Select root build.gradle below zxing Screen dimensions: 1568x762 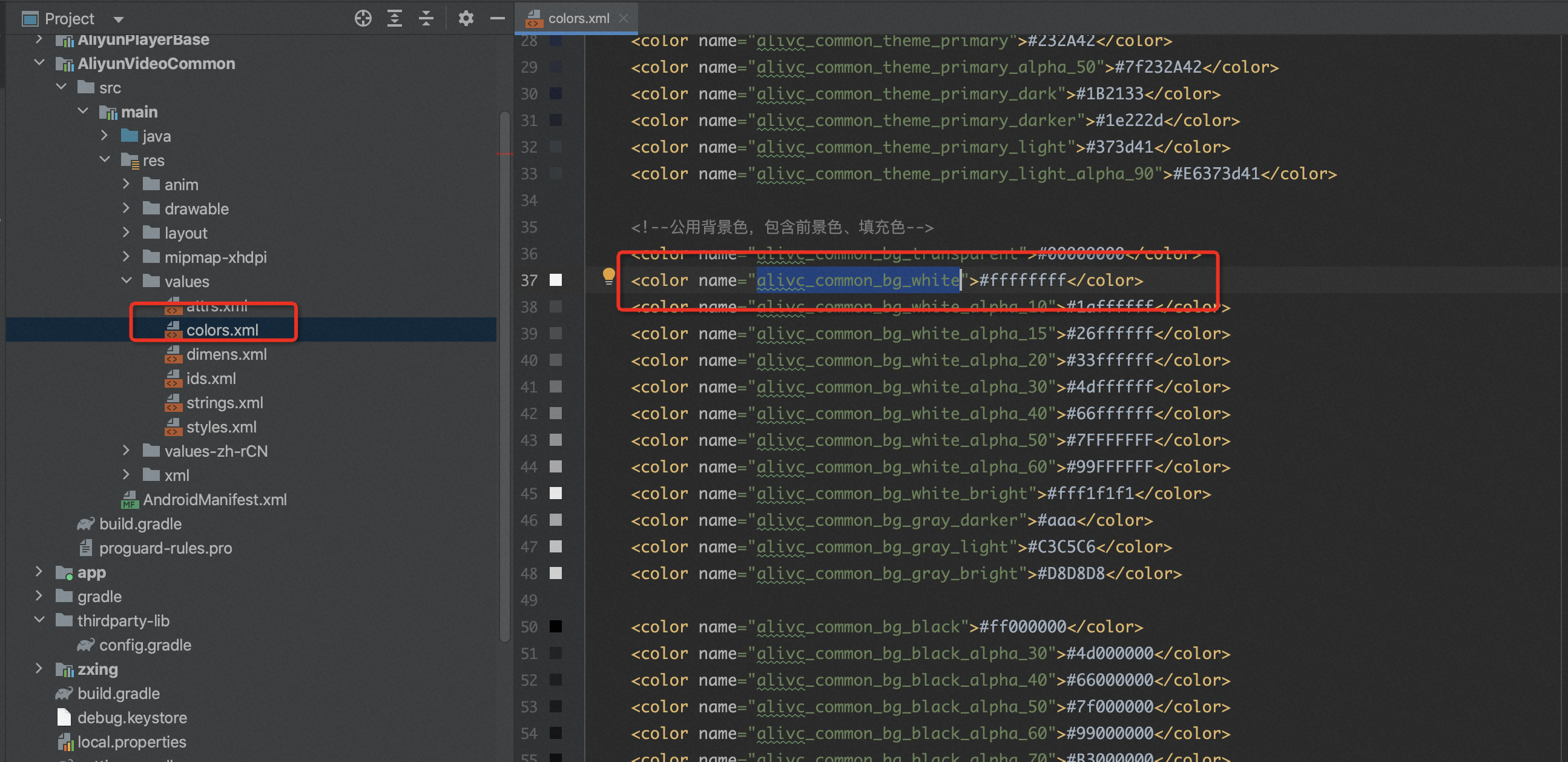click(118, 693)
